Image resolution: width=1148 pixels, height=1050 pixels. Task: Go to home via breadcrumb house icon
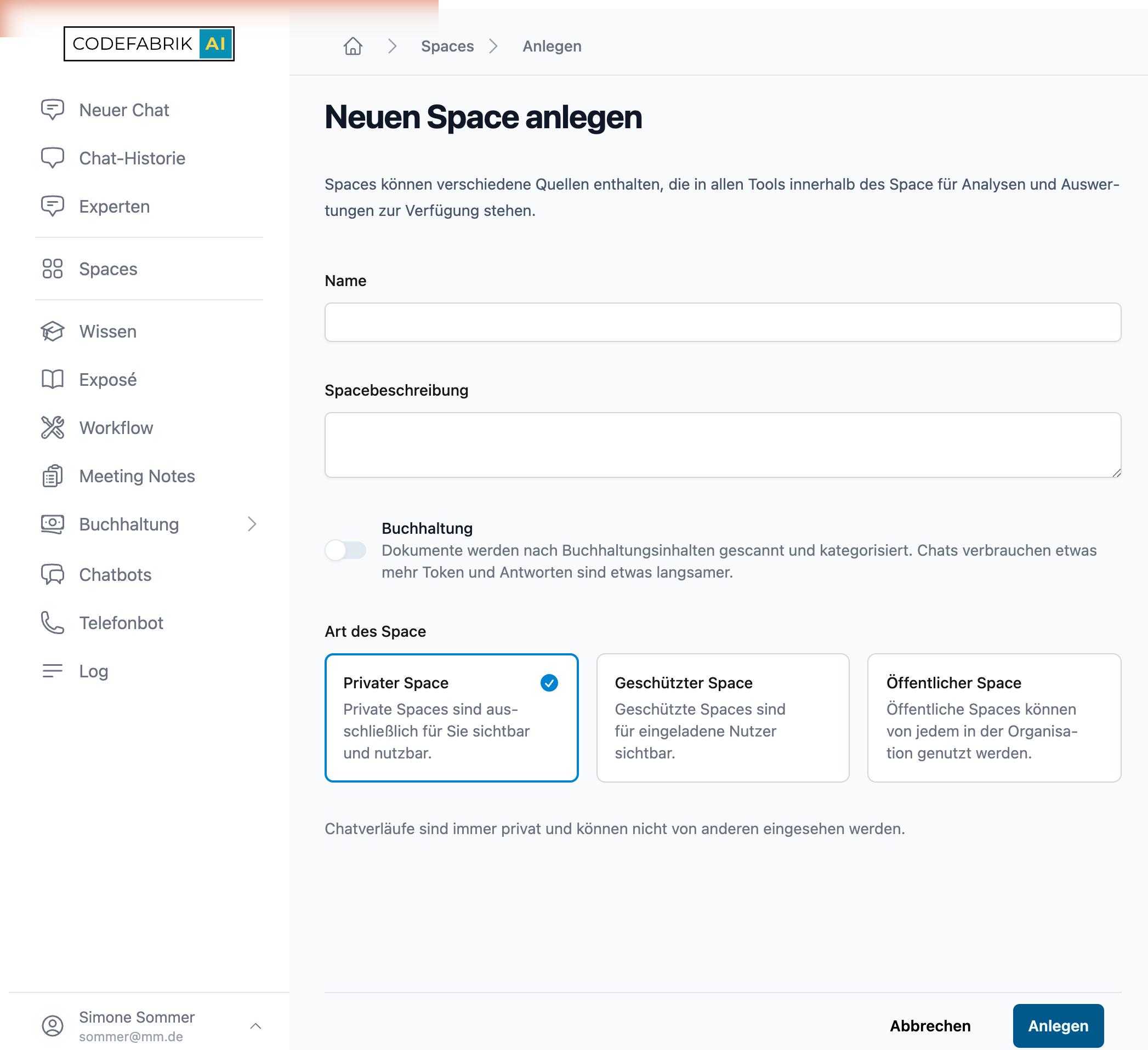(x=353, y=46)
